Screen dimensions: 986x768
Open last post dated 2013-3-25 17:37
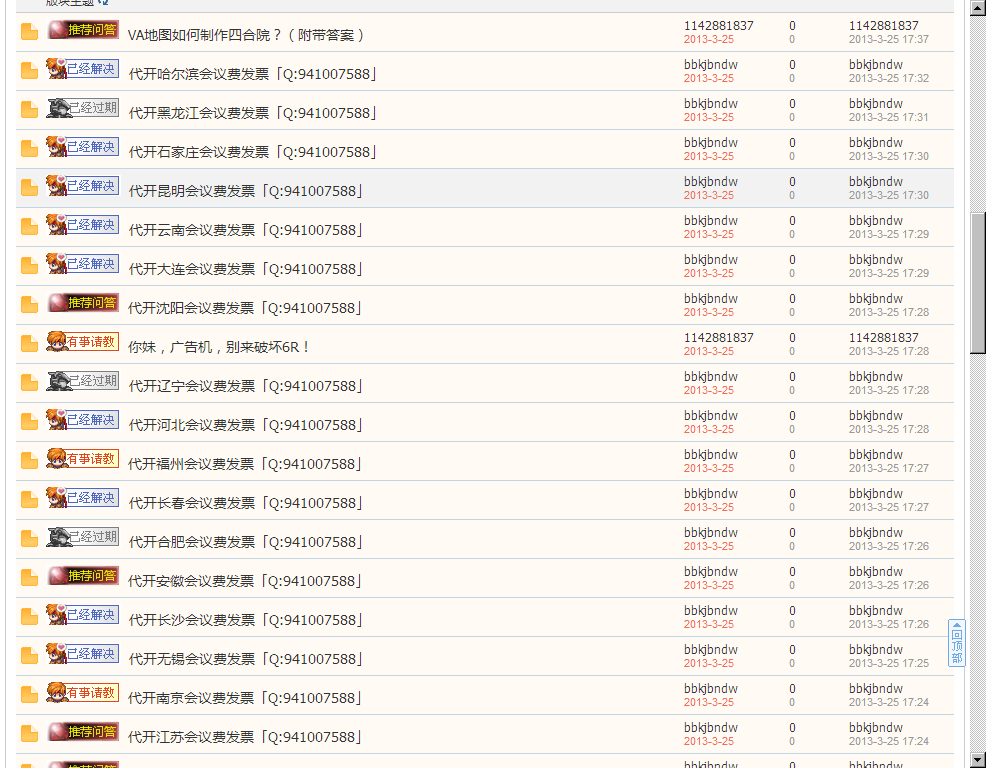coord(889,39)
